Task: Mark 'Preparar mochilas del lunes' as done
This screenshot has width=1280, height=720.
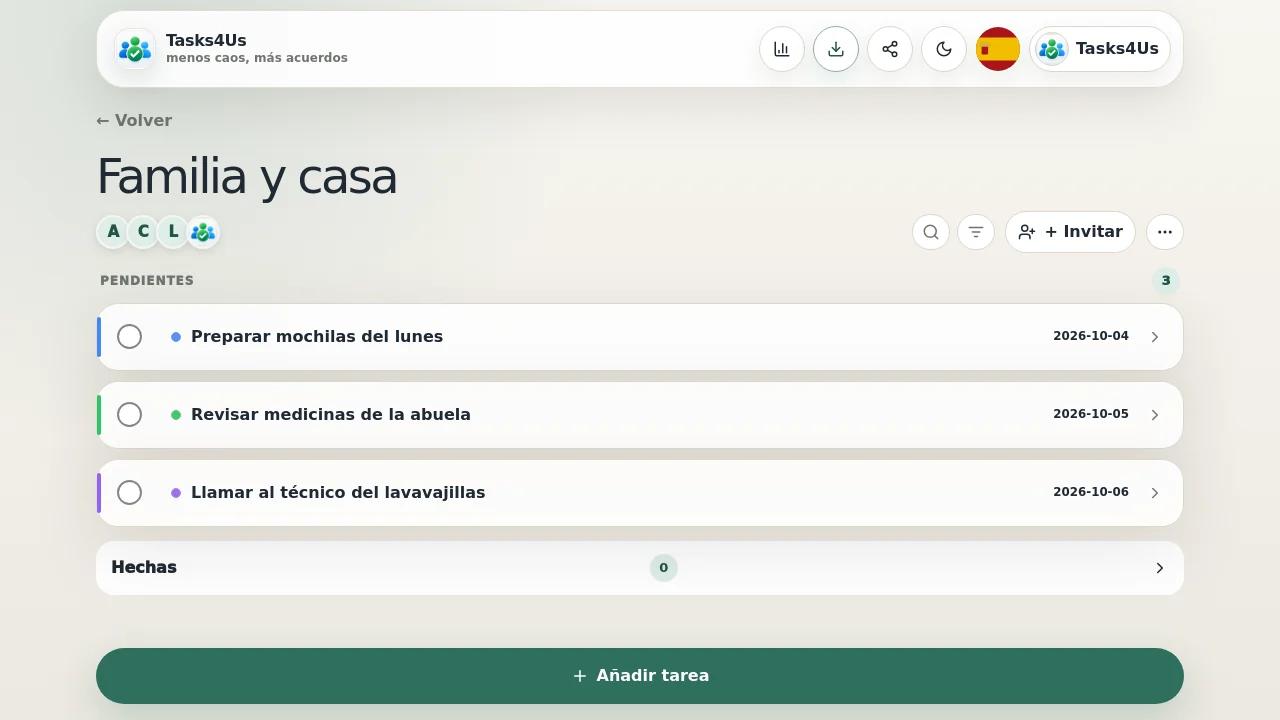Action: point(129,337)
